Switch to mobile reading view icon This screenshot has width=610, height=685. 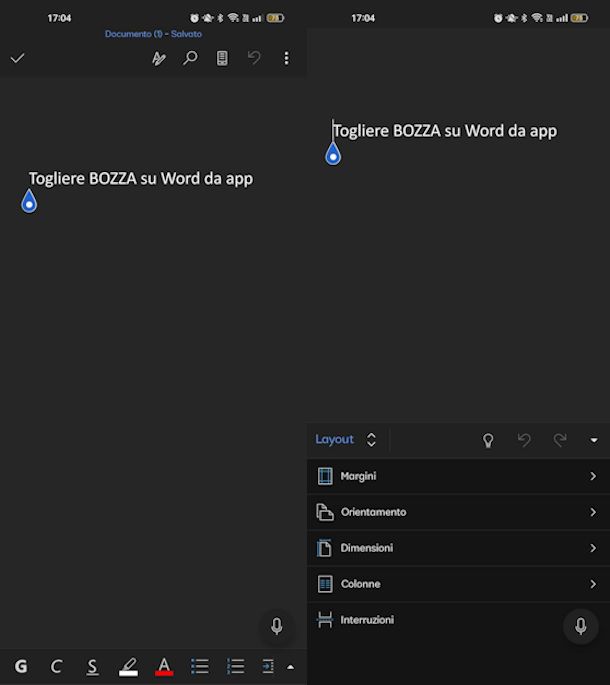[222, 58]
